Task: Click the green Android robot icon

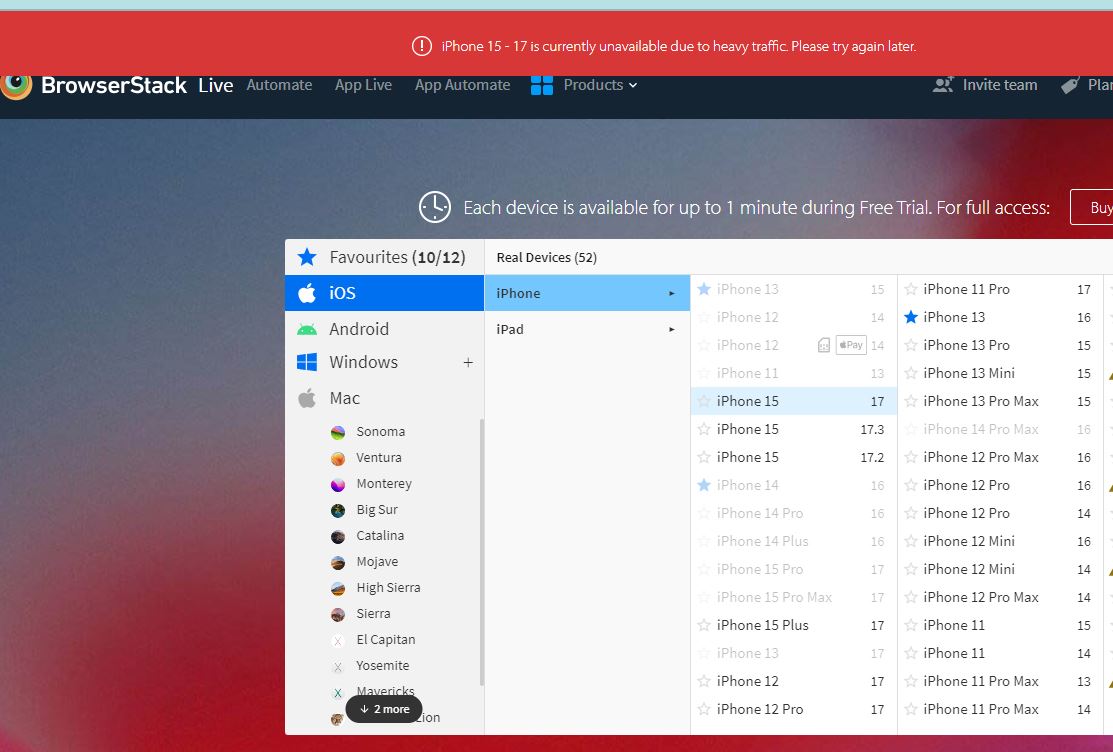Action: pos(307,329)
